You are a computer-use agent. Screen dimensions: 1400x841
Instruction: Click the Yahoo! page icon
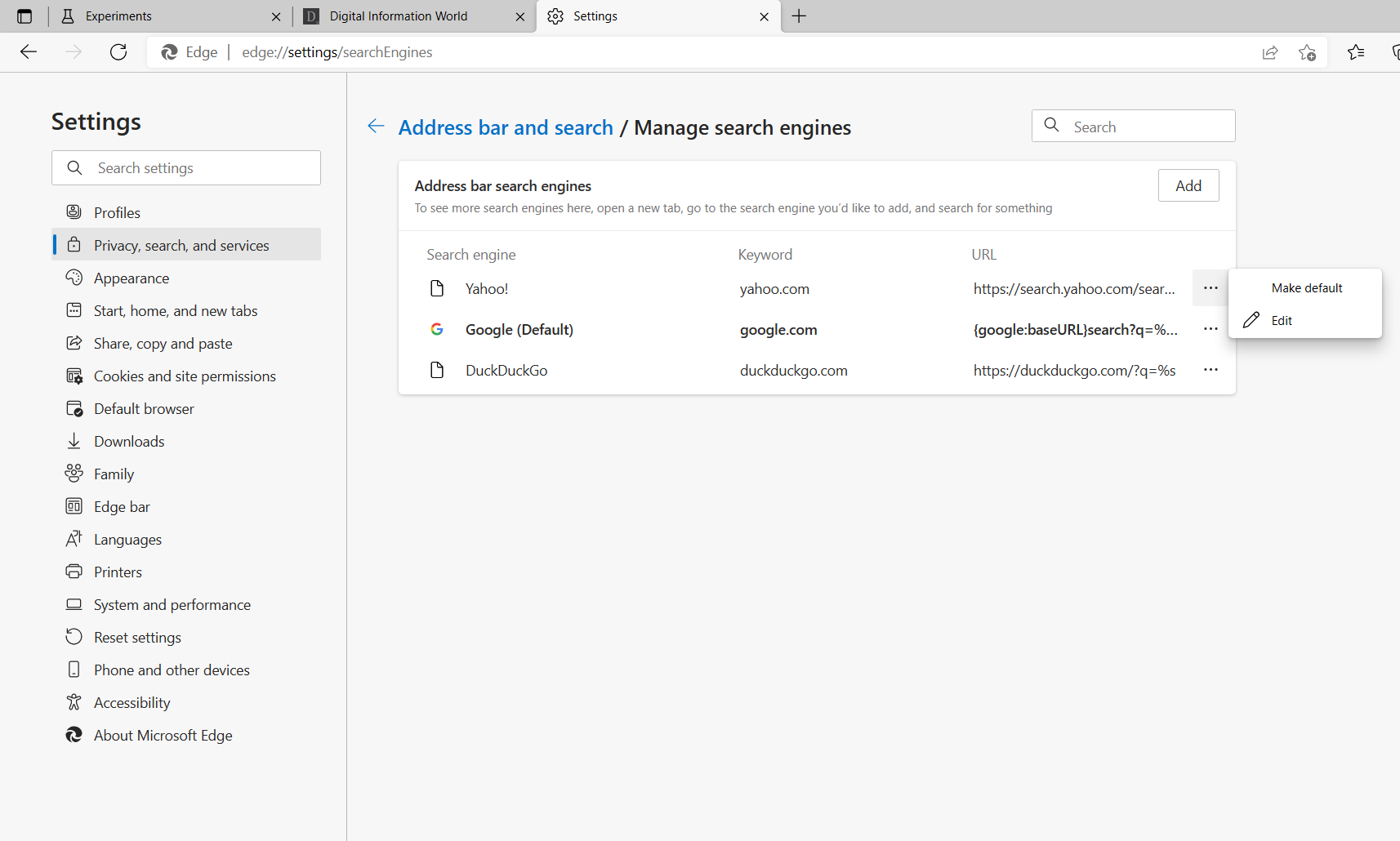click(437, 288)
